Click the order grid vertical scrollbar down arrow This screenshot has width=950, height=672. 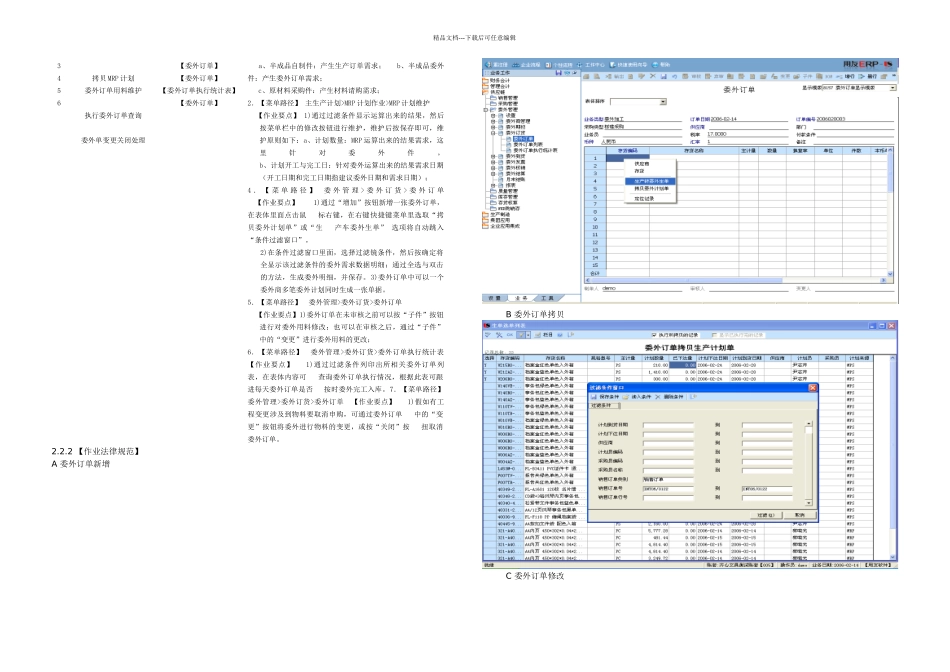point(890,274)
